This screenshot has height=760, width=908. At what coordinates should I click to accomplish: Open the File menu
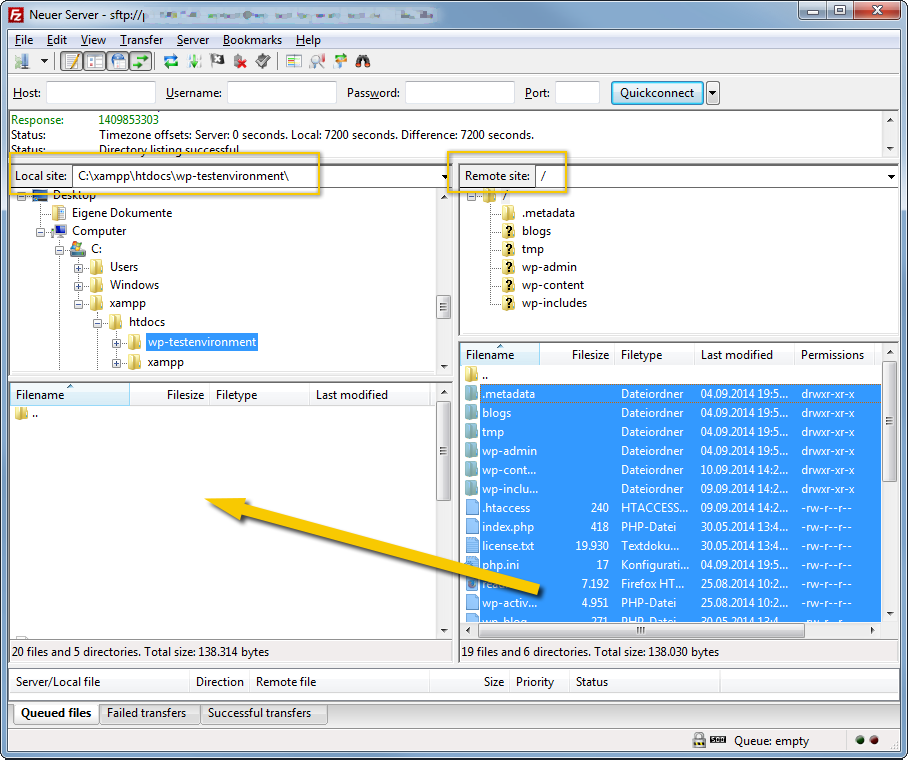click(24, 40)
